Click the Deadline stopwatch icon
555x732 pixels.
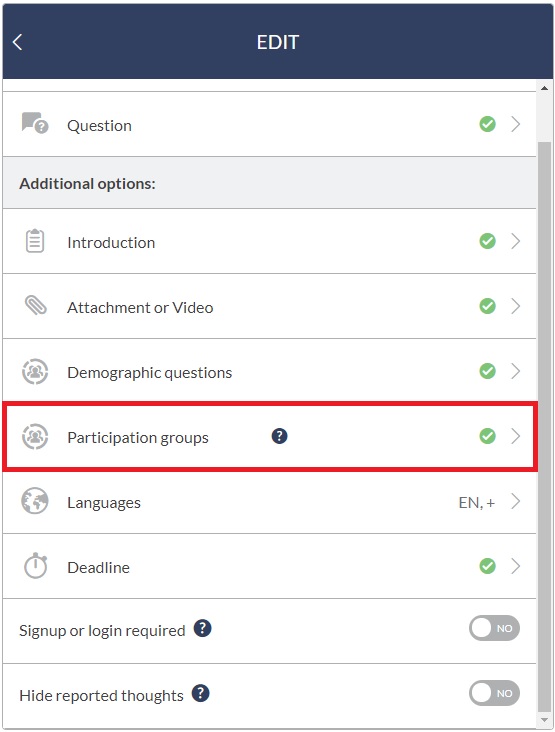click(x=35, y=566)
